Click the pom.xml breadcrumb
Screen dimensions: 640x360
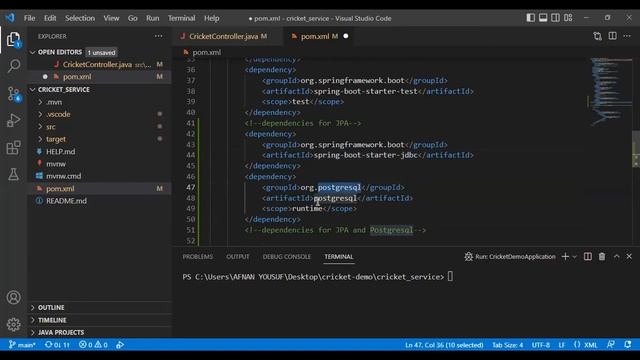coord(207,52)
